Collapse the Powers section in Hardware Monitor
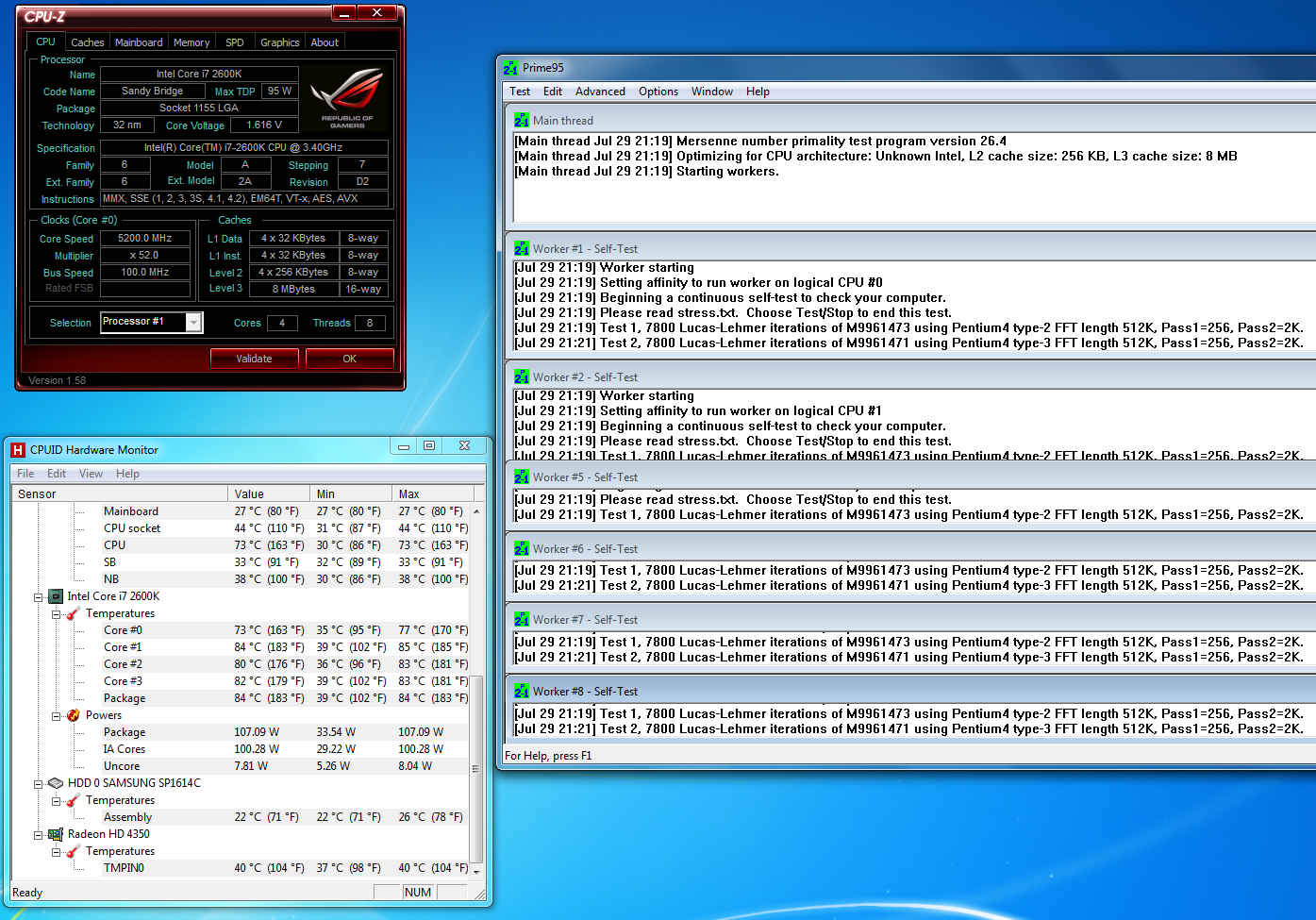The image size is (1316, 920). tap(56, 716)
